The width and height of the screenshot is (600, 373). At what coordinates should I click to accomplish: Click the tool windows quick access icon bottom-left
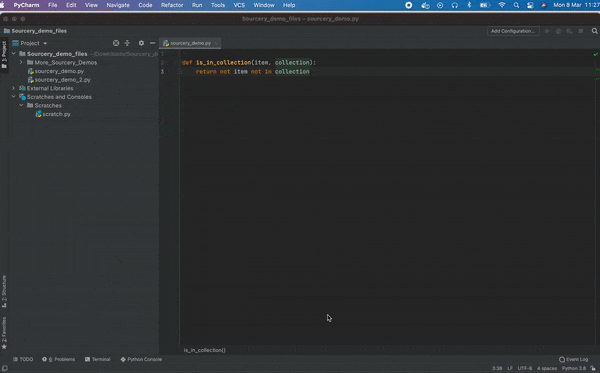pyautogui.click(x=5, y=368)
